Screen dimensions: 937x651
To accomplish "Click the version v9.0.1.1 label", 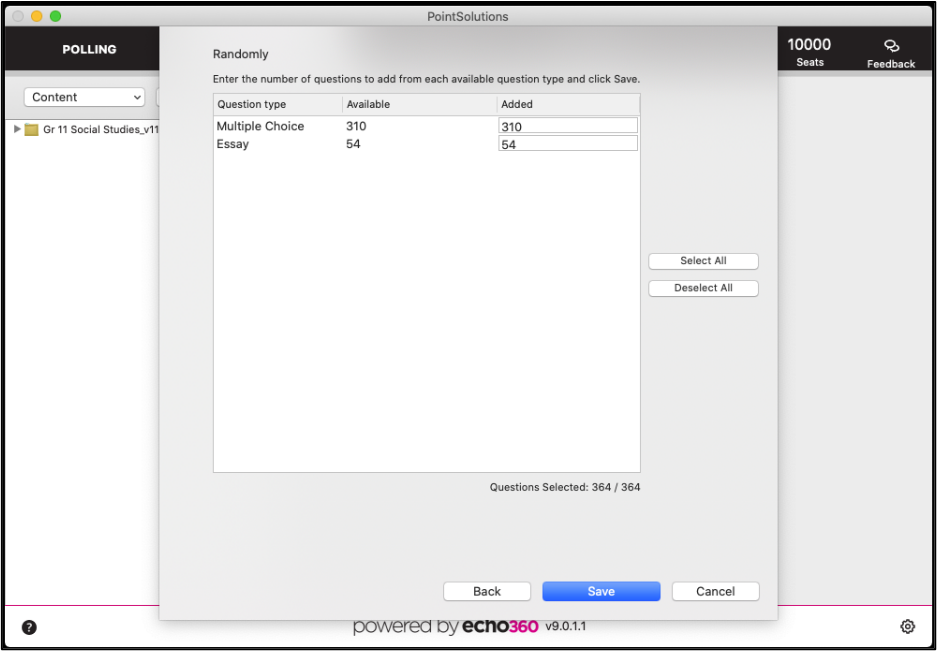I will [x=566, y=626].
